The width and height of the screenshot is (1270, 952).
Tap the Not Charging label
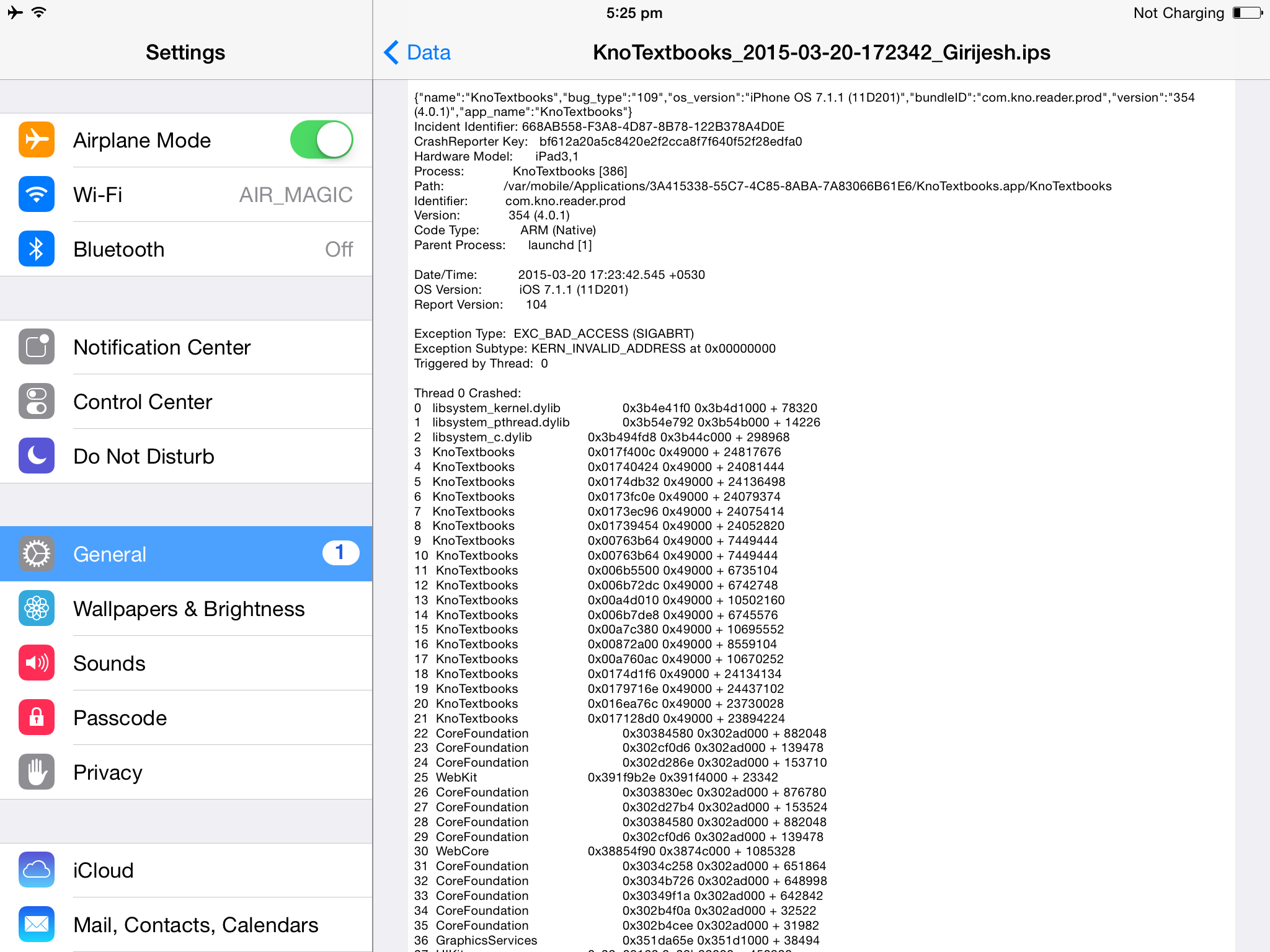(x=1179, y=13)
